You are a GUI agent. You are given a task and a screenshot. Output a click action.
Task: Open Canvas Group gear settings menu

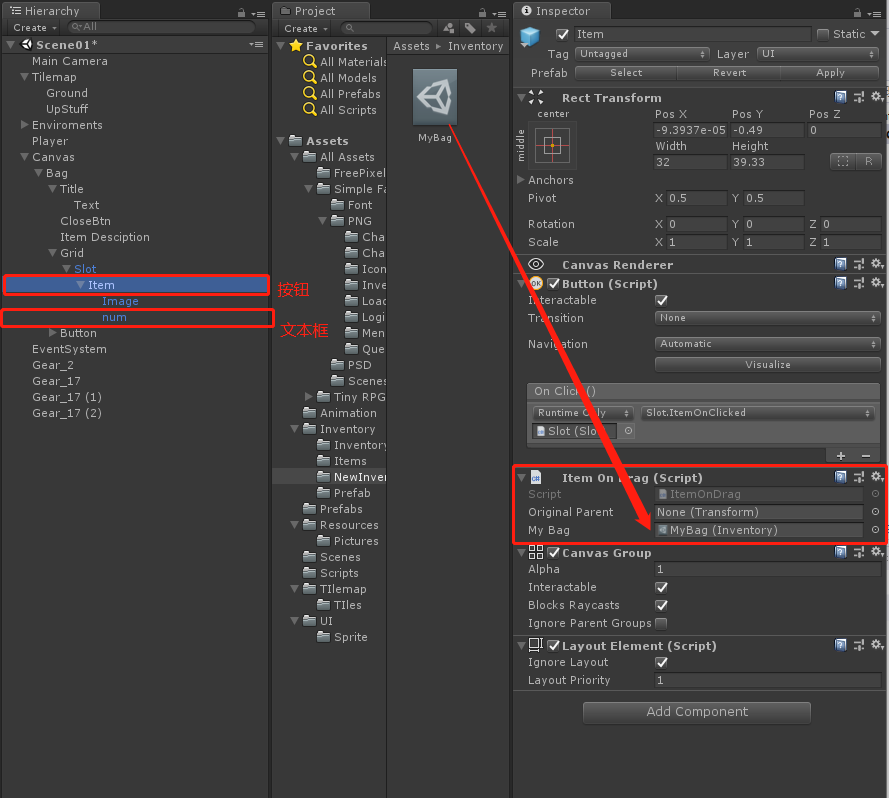[877, 551]
